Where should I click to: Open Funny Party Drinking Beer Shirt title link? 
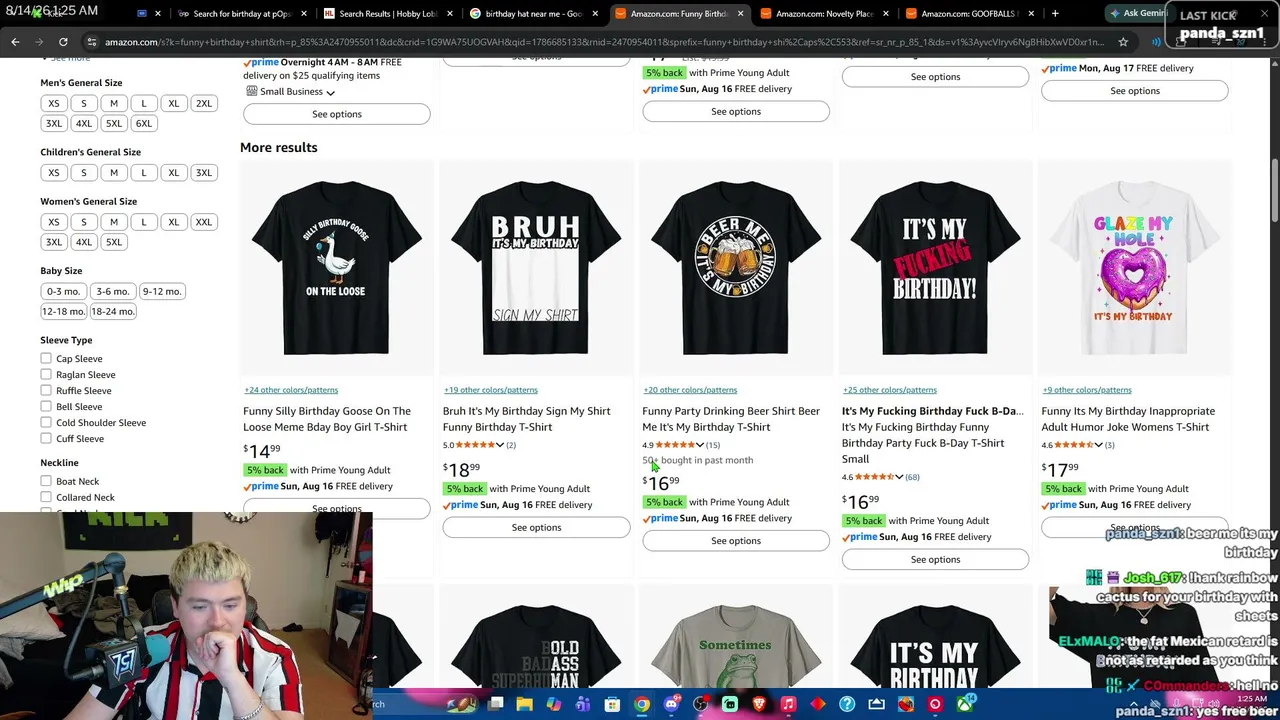pos(731,419)
